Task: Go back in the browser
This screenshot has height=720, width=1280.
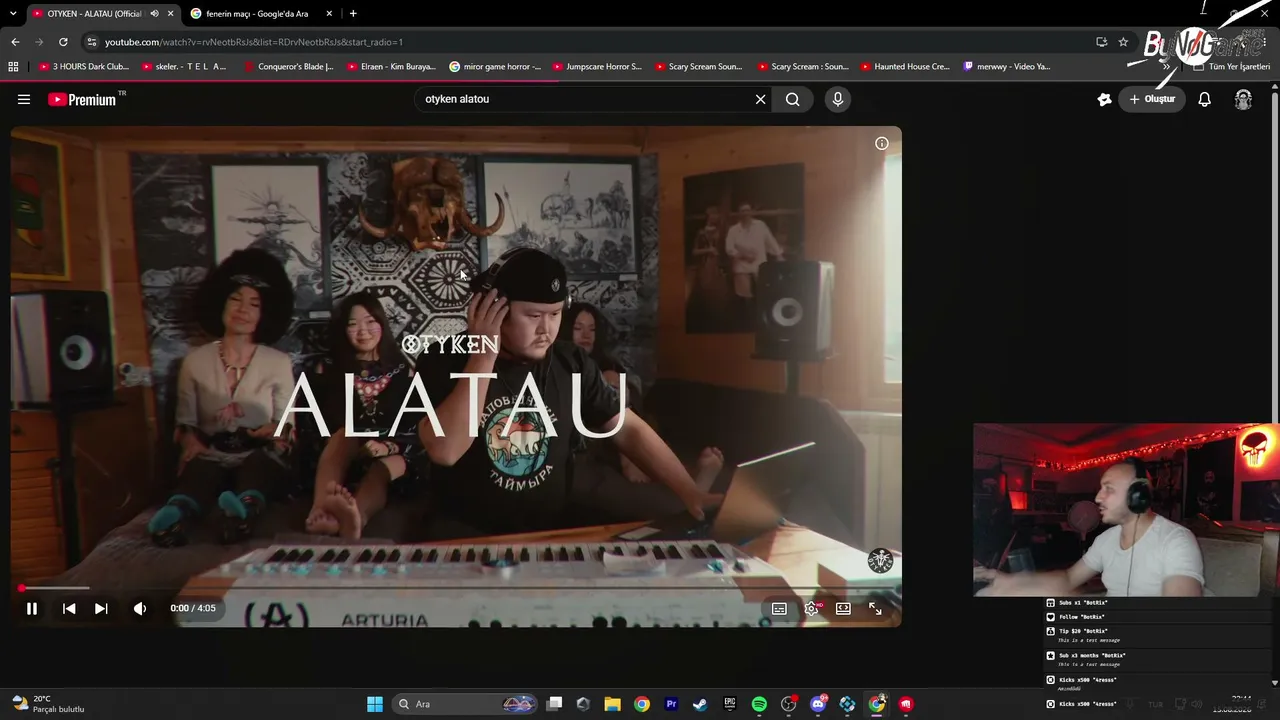Action: [x=15, y=42]
